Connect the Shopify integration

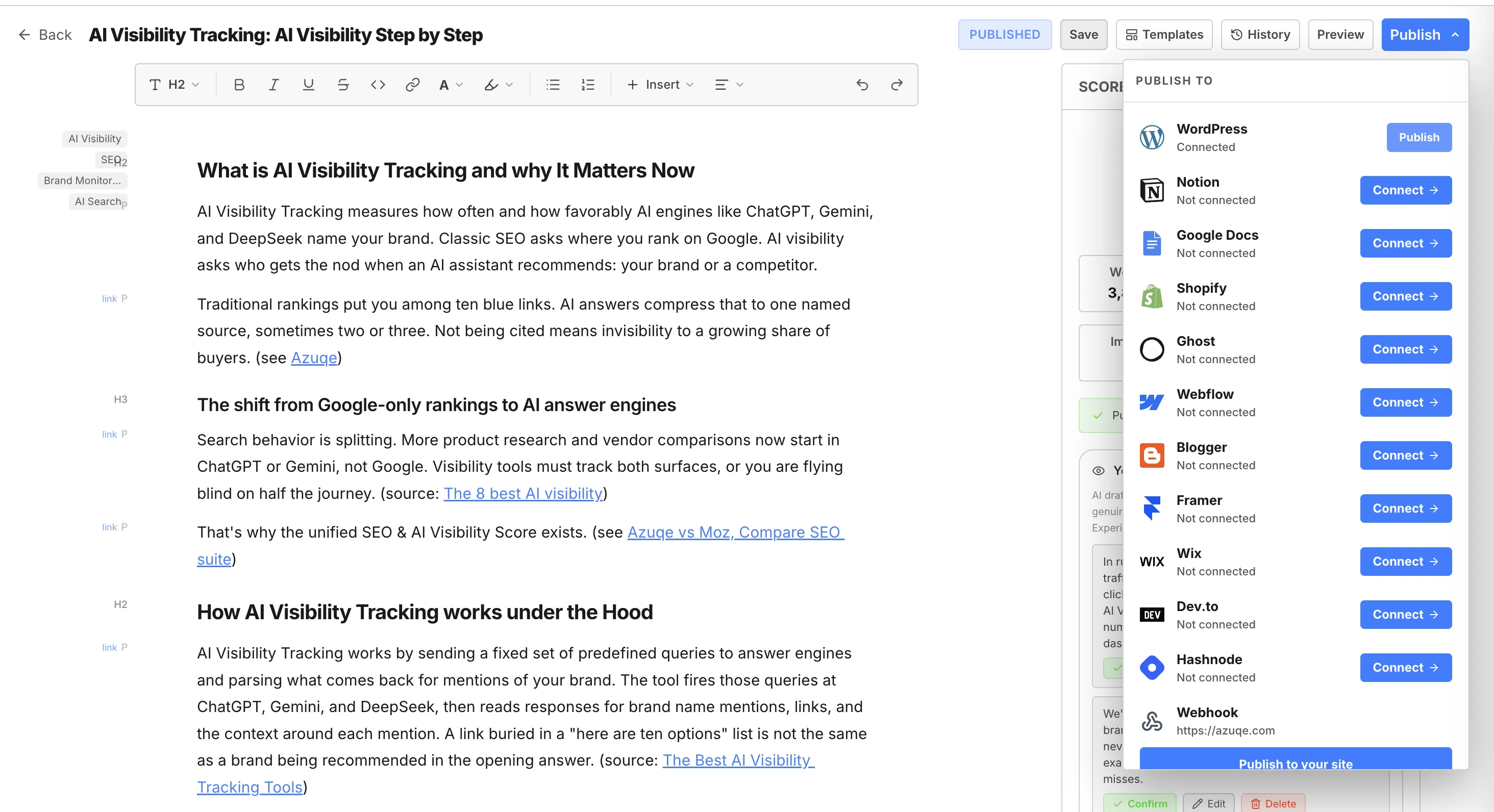click(1405, 296)
